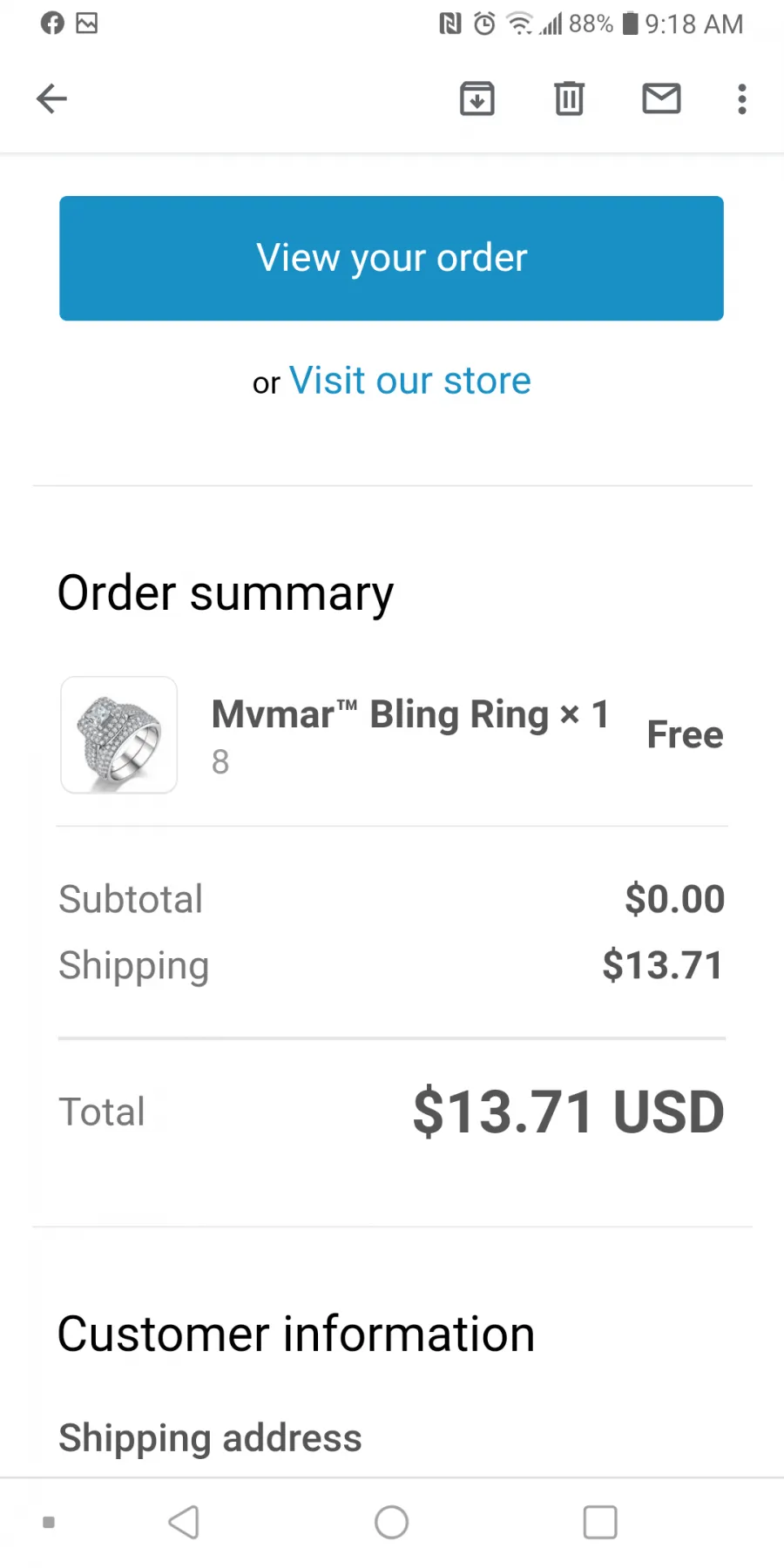Tap the Order summary heading
The width and height of the screenshot is (784, 1568).
(226, 595)
